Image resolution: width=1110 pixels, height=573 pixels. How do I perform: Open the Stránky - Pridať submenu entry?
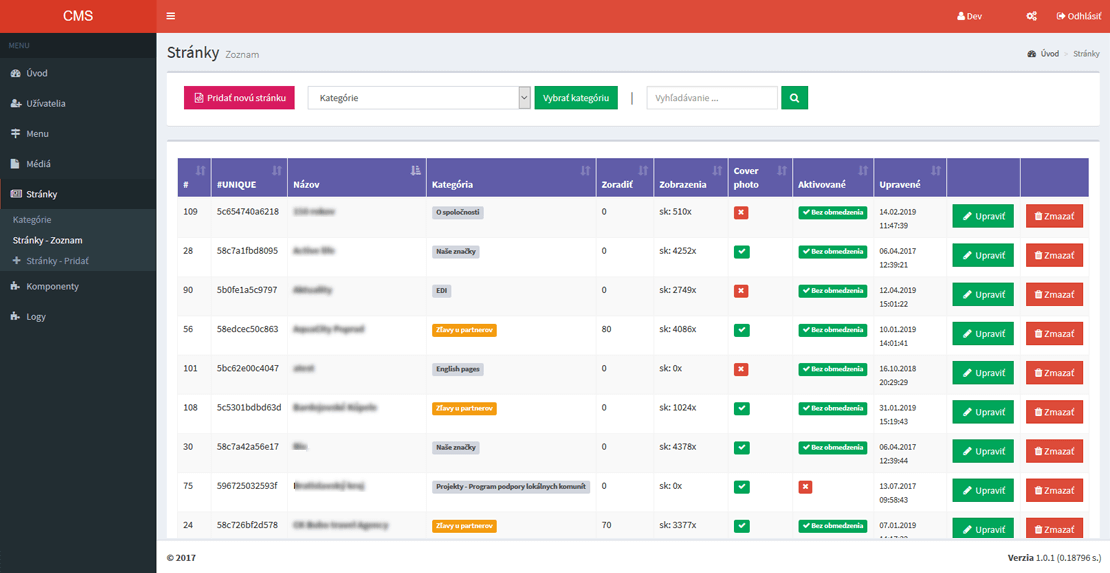point(50,261)
